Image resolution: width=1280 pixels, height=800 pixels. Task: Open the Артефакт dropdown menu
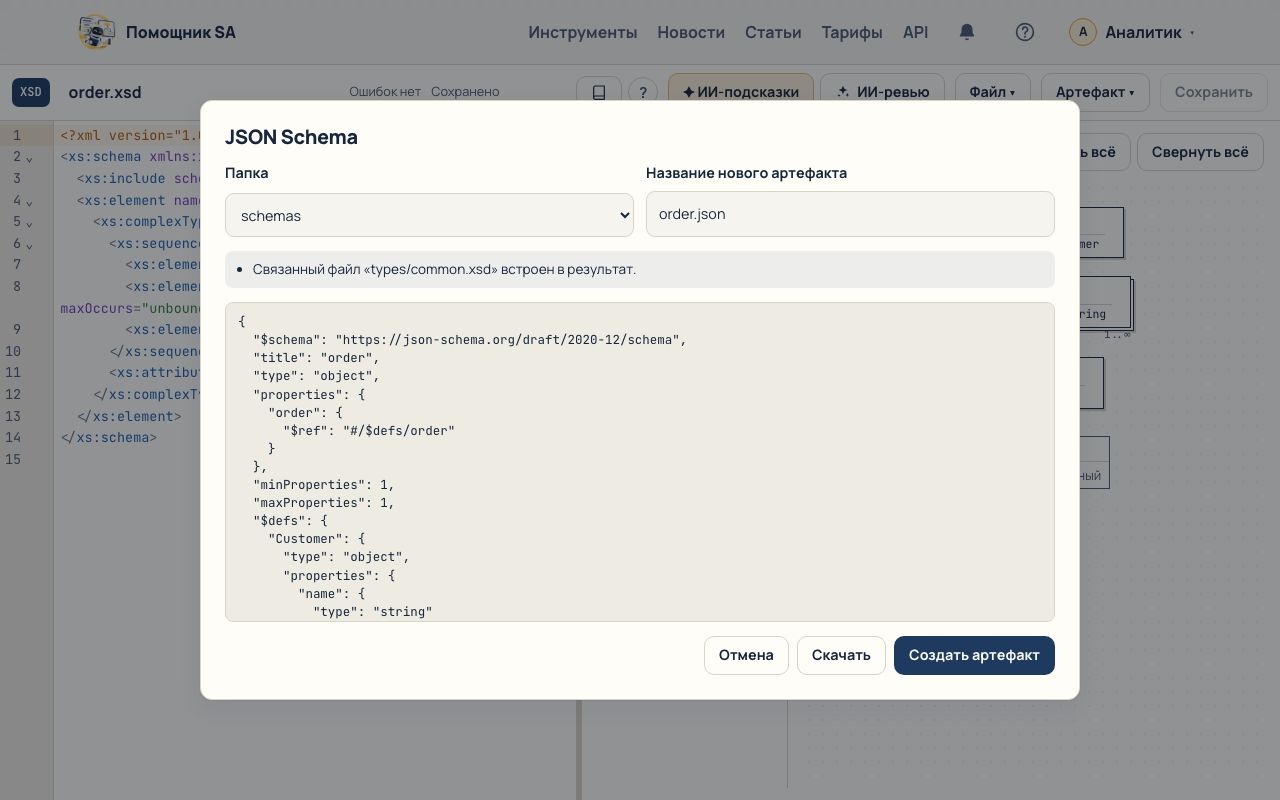(1095, 92)
